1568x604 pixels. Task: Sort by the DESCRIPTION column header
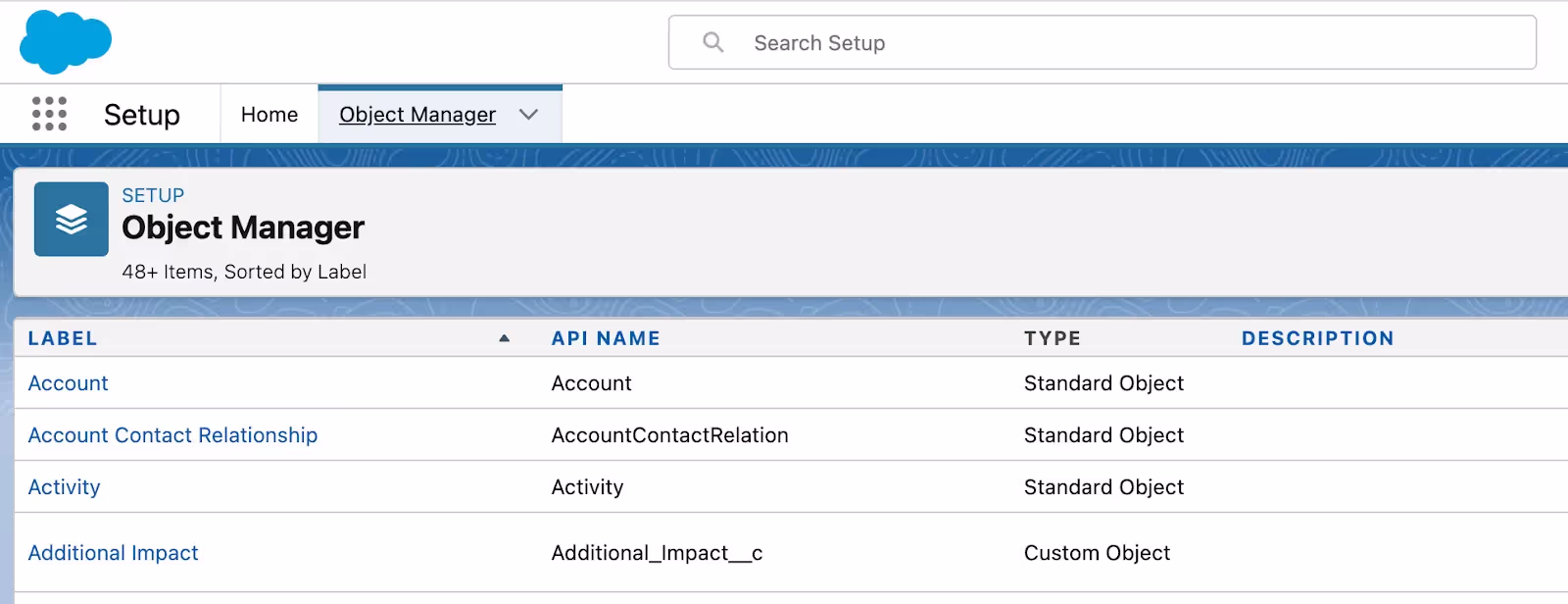(x=1317, y=338)
